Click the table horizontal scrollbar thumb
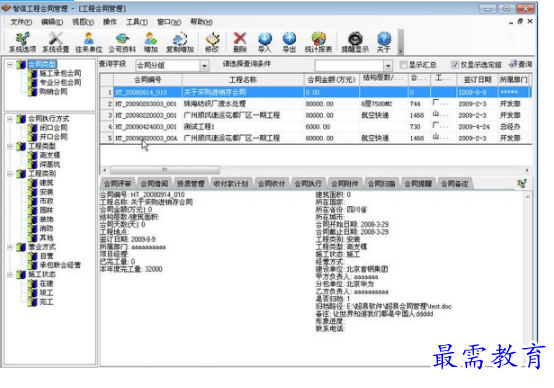The height and width of the screenshot is (388, 554). tap(165, 170)
